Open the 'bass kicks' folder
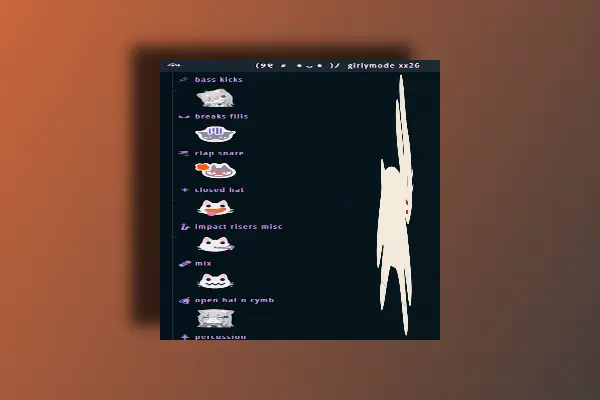This screenshot has height=400, width=600. [218, 80]
